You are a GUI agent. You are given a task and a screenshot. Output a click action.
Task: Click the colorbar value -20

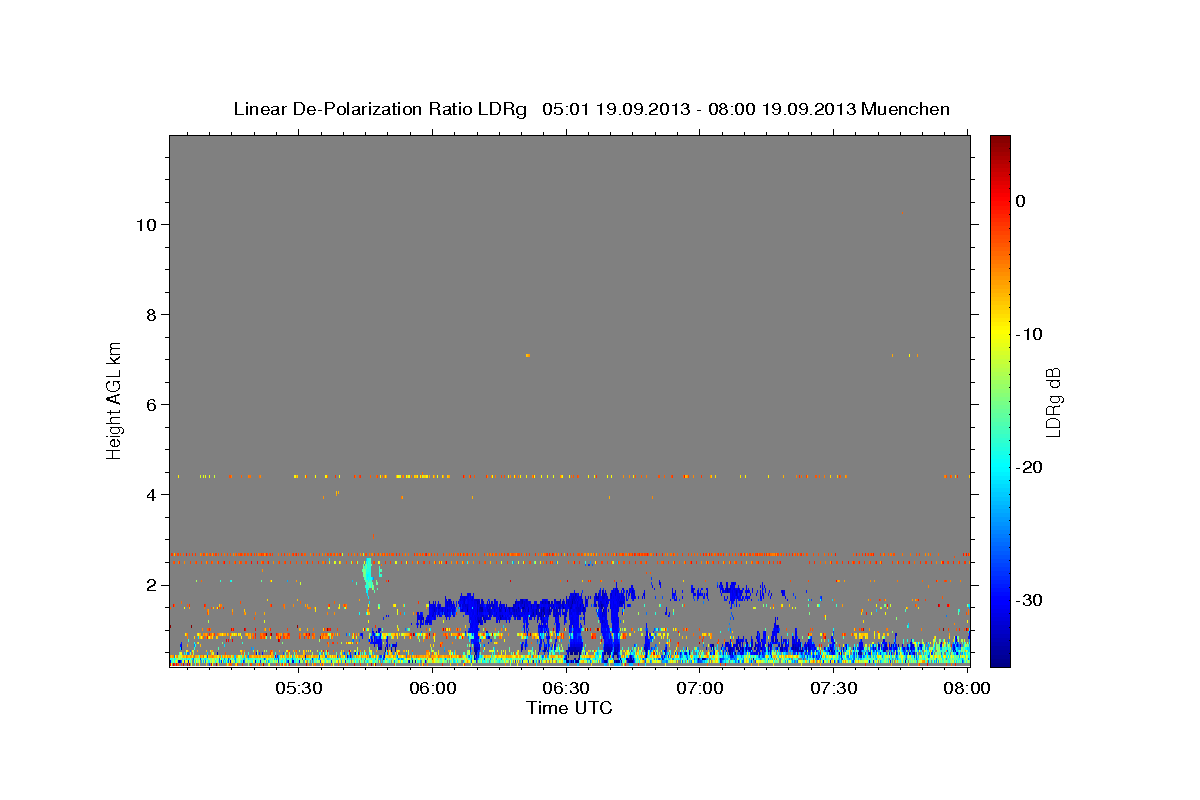[x=1030, y=467]
